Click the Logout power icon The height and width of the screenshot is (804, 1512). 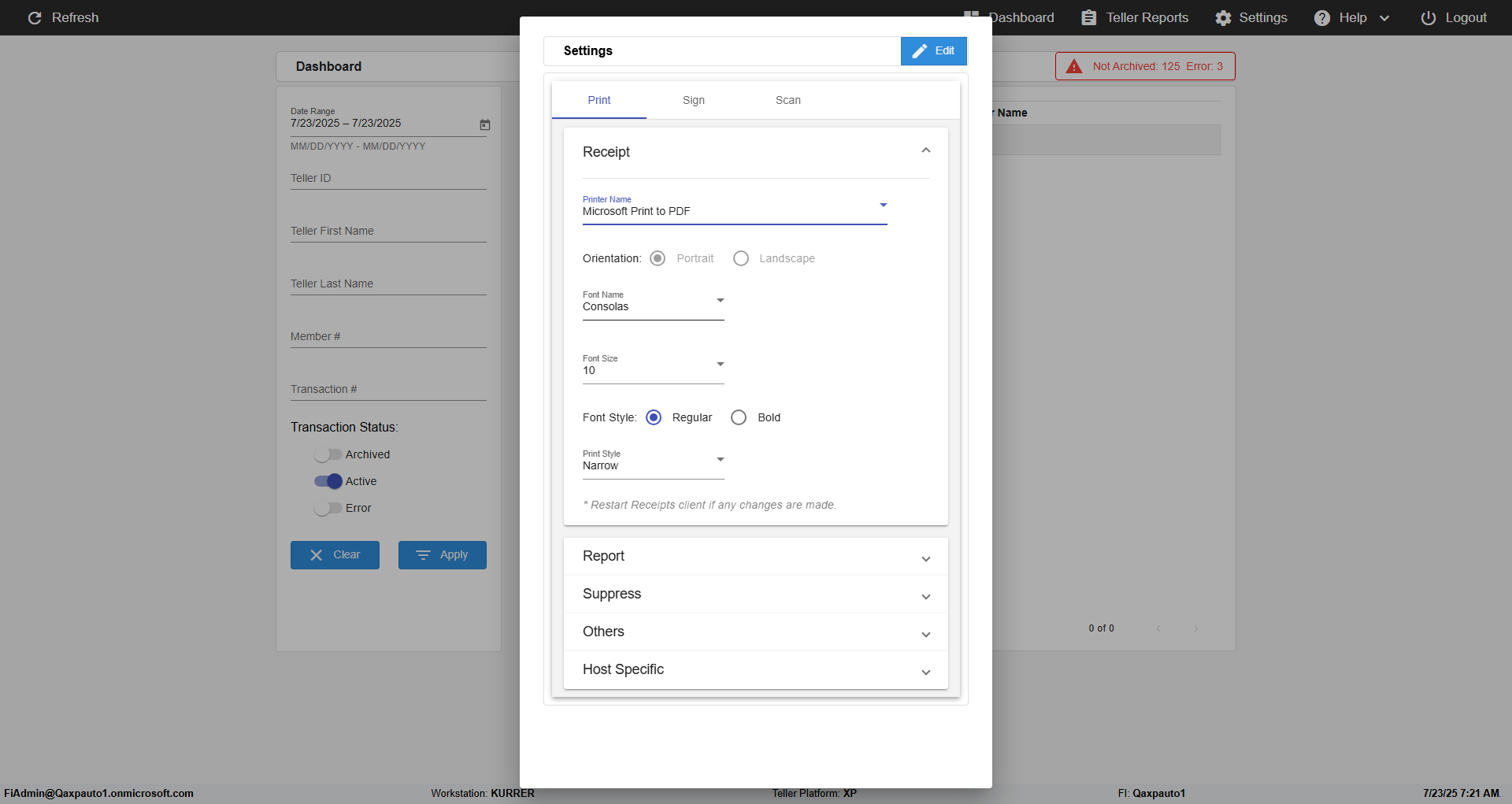[x=1429, y=17]
